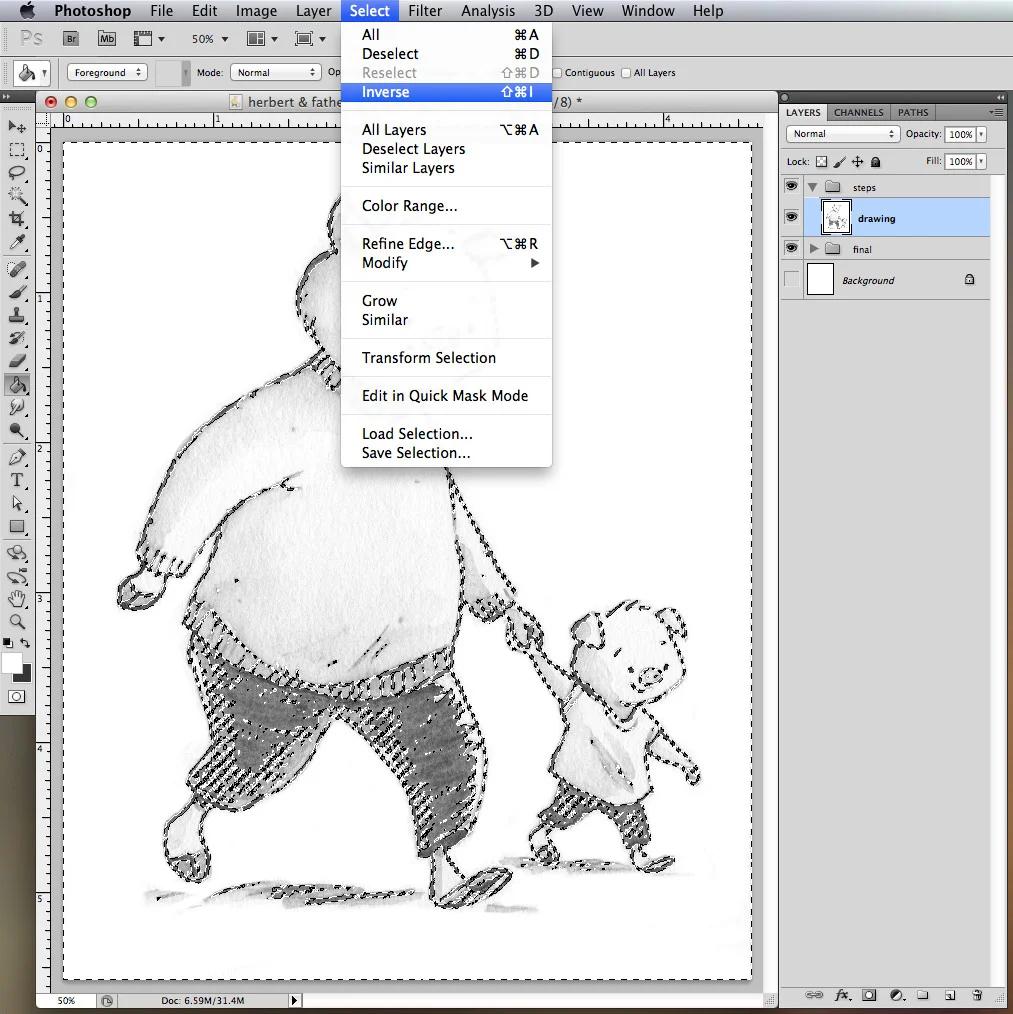This screenshot has width=1013, height=1014.
Task: Add a layer mask
Action: click(869, 995)
